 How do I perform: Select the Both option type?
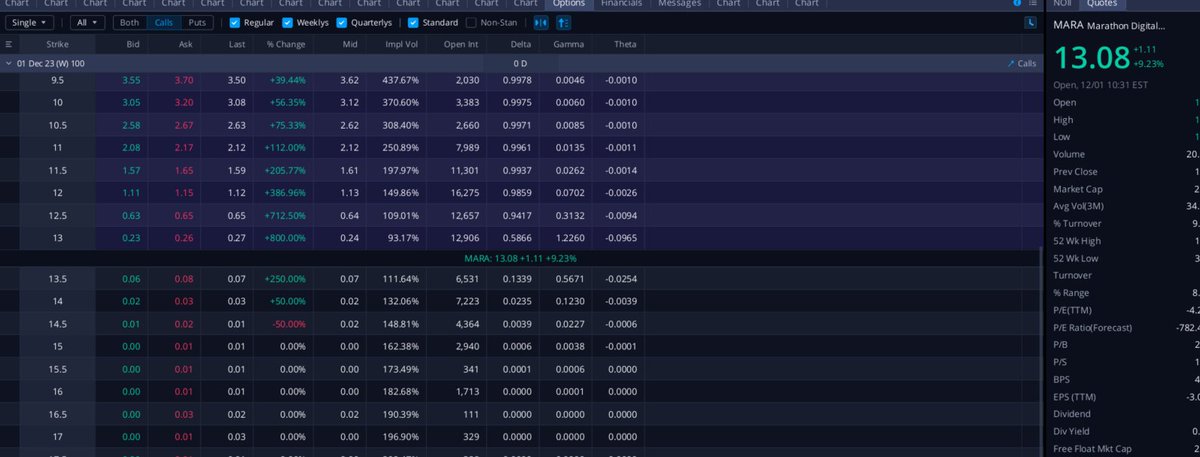tap(130, 22)
